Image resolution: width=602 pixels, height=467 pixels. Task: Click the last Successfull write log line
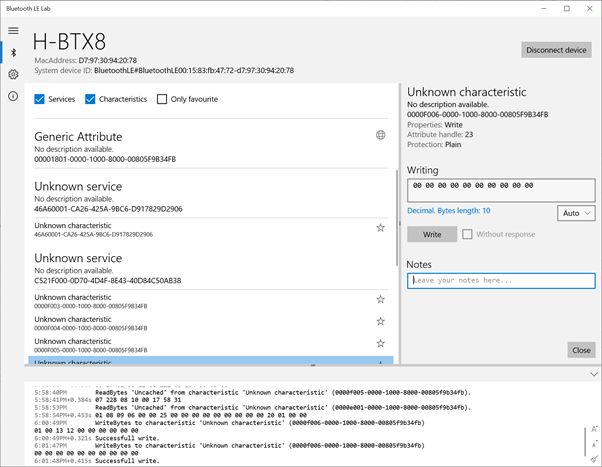click(x=127, y=460)
